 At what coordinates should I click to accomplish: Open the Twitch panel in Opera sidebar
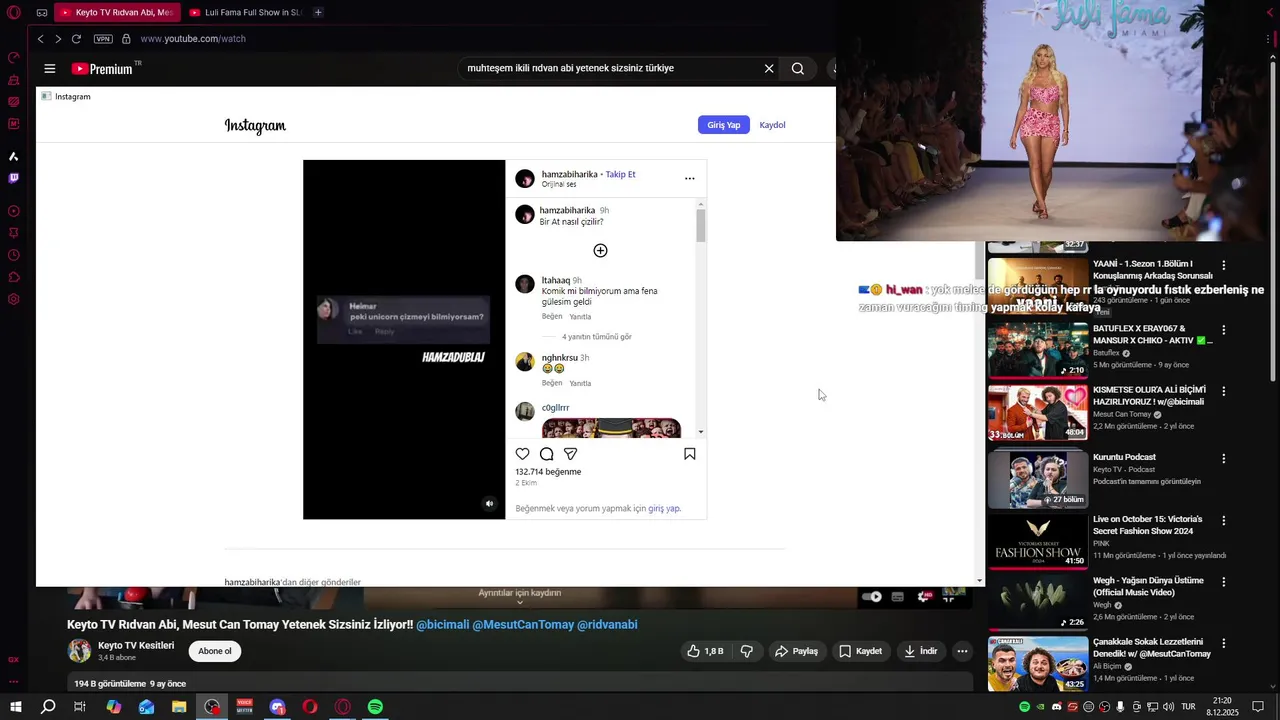(14, 178)
